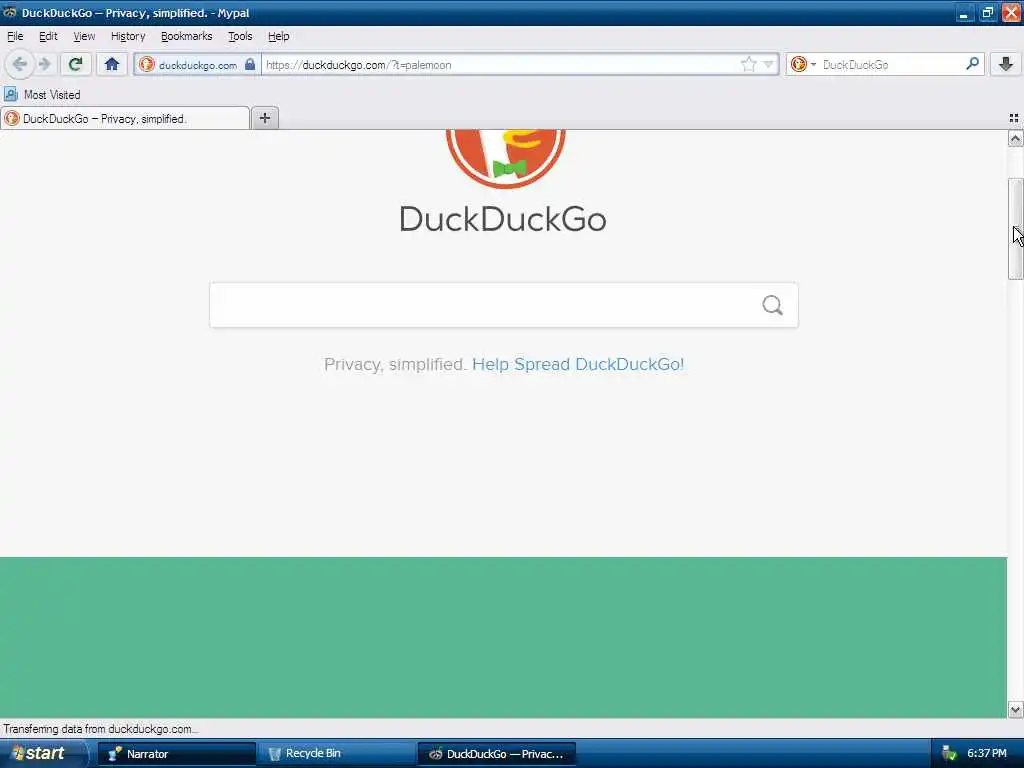Screen dimensions: 1024x768
Task: Open the Edit menu
Action: [x=48, y=36]
